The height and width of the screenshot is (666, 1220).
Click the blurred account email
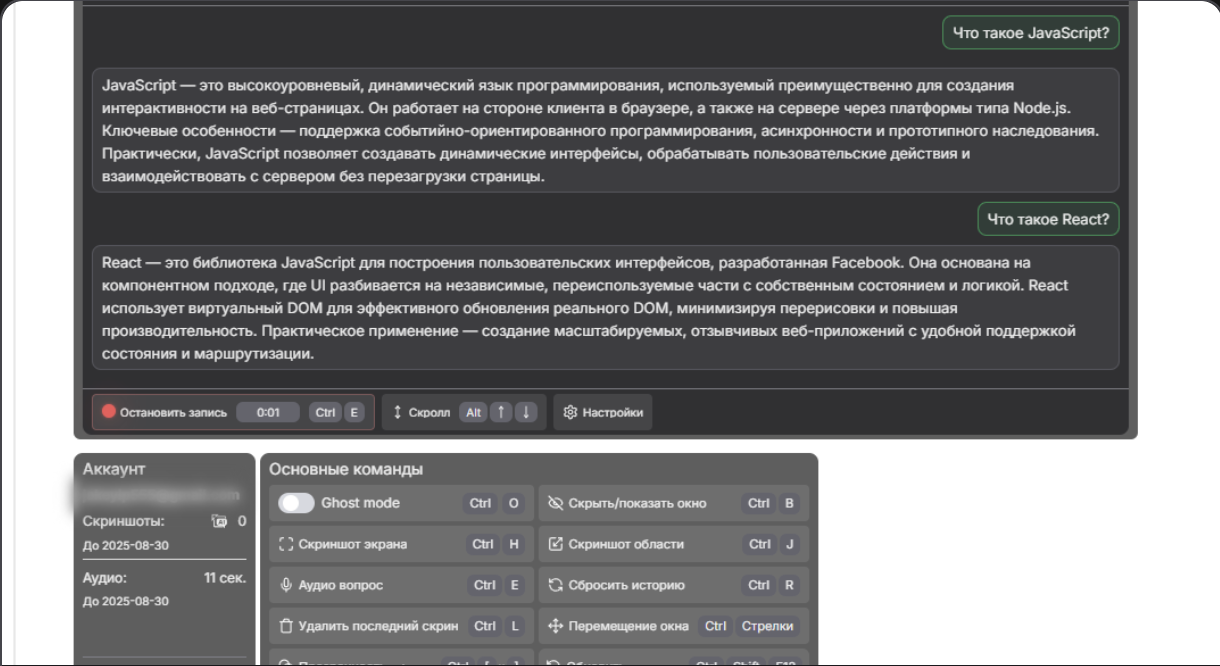pyautogui.click(x=161, y=494)
